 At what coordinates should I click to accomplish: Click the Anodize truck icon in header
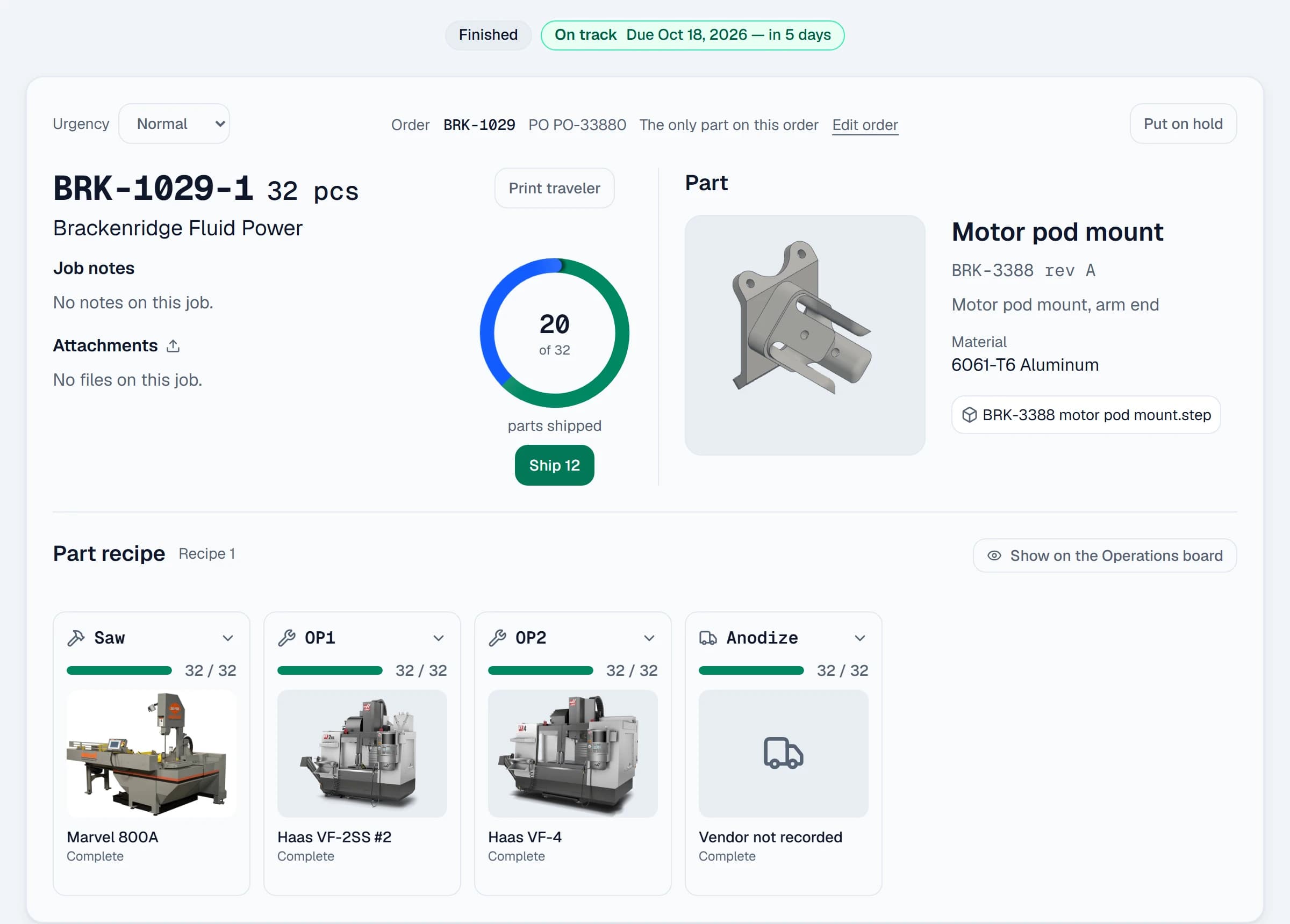coord(707,638)
